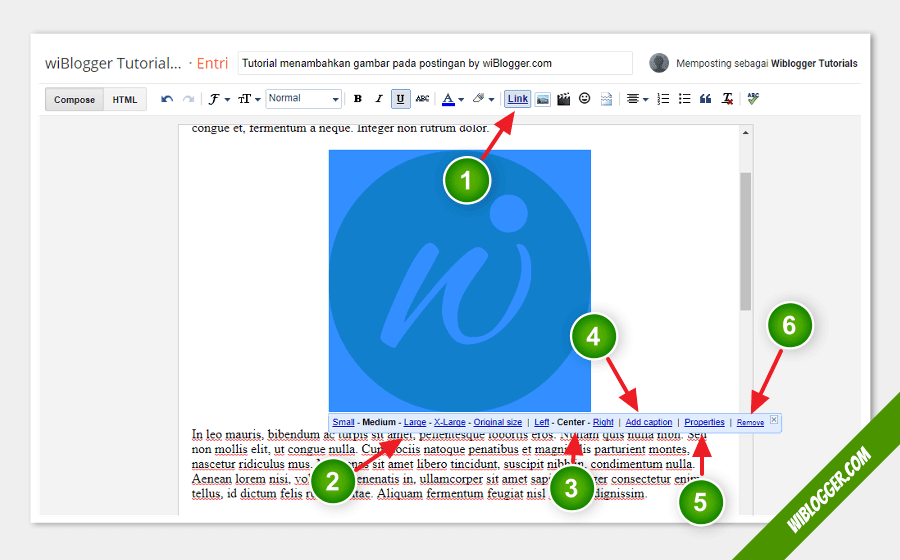
Task: Align the image Left
Action: tap(541, 422)
